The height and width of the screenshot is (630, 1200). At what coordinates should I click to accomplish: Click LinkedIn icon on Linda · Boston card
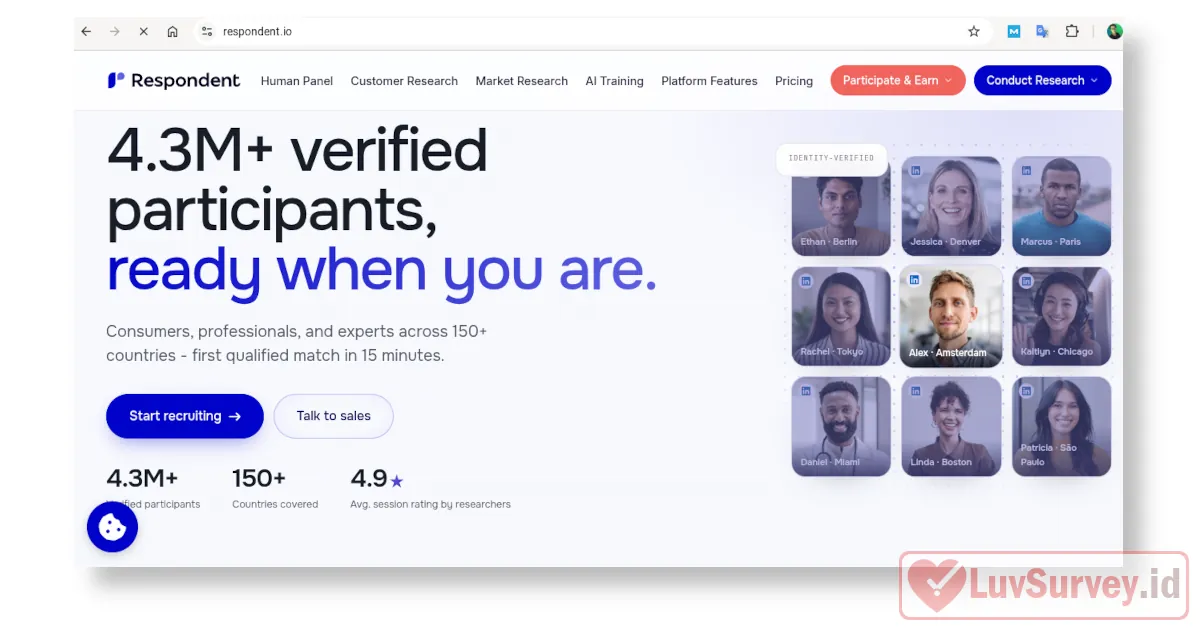click(x=915, y=391)
